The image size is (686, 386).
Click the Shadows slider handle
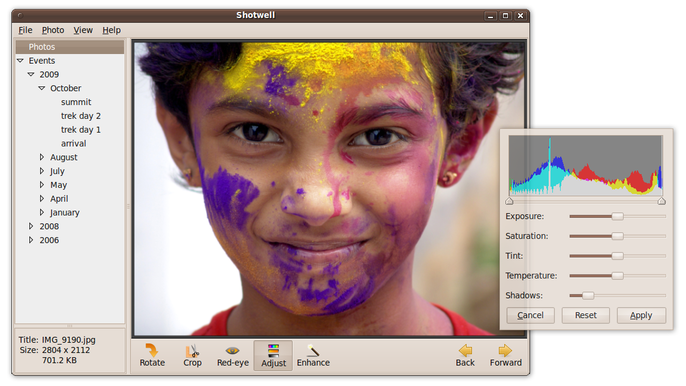(x=588, y=295)
